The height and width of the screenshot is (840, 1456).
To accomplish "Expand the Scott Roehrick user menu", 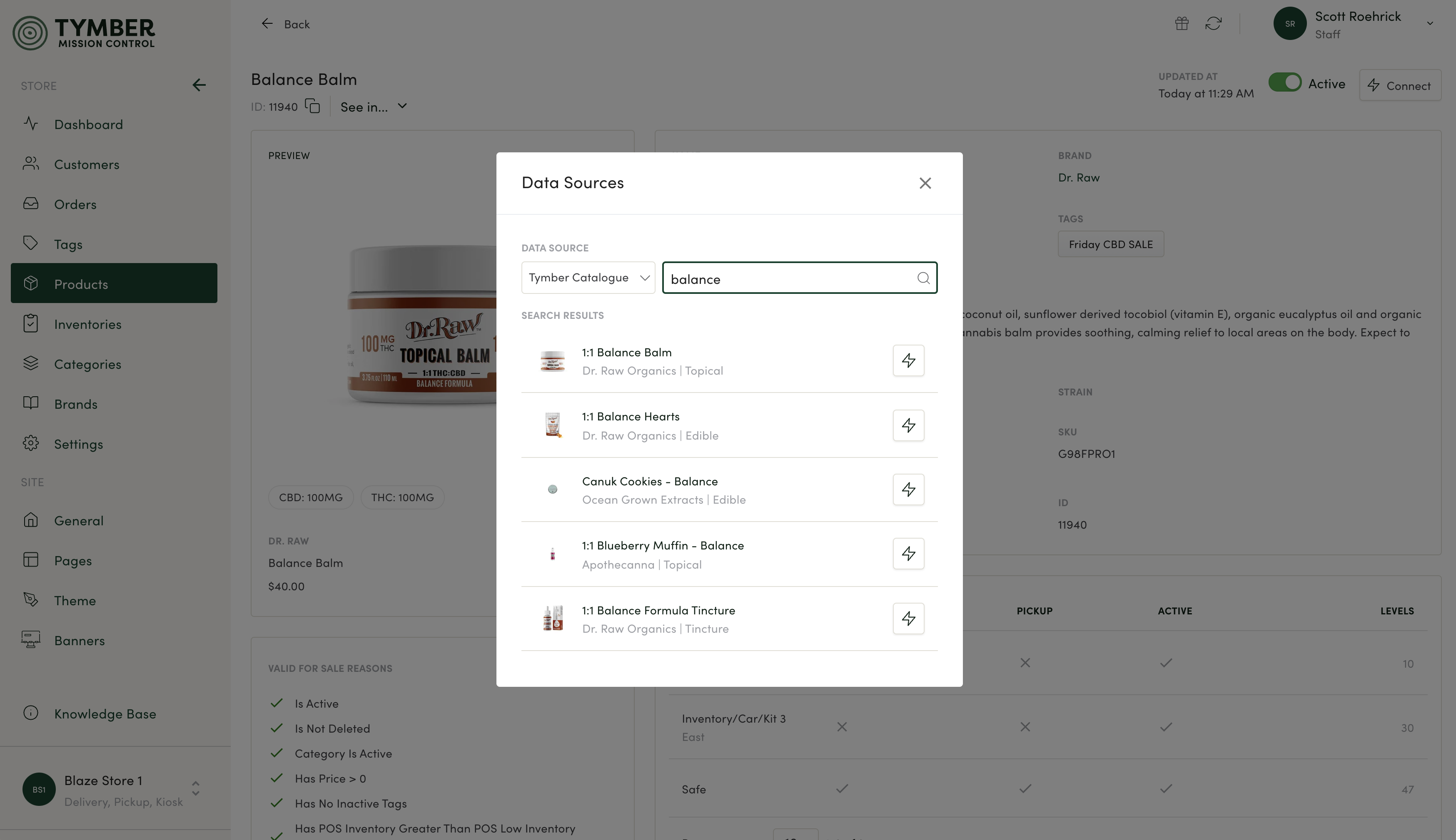I will coord(1429,24).
